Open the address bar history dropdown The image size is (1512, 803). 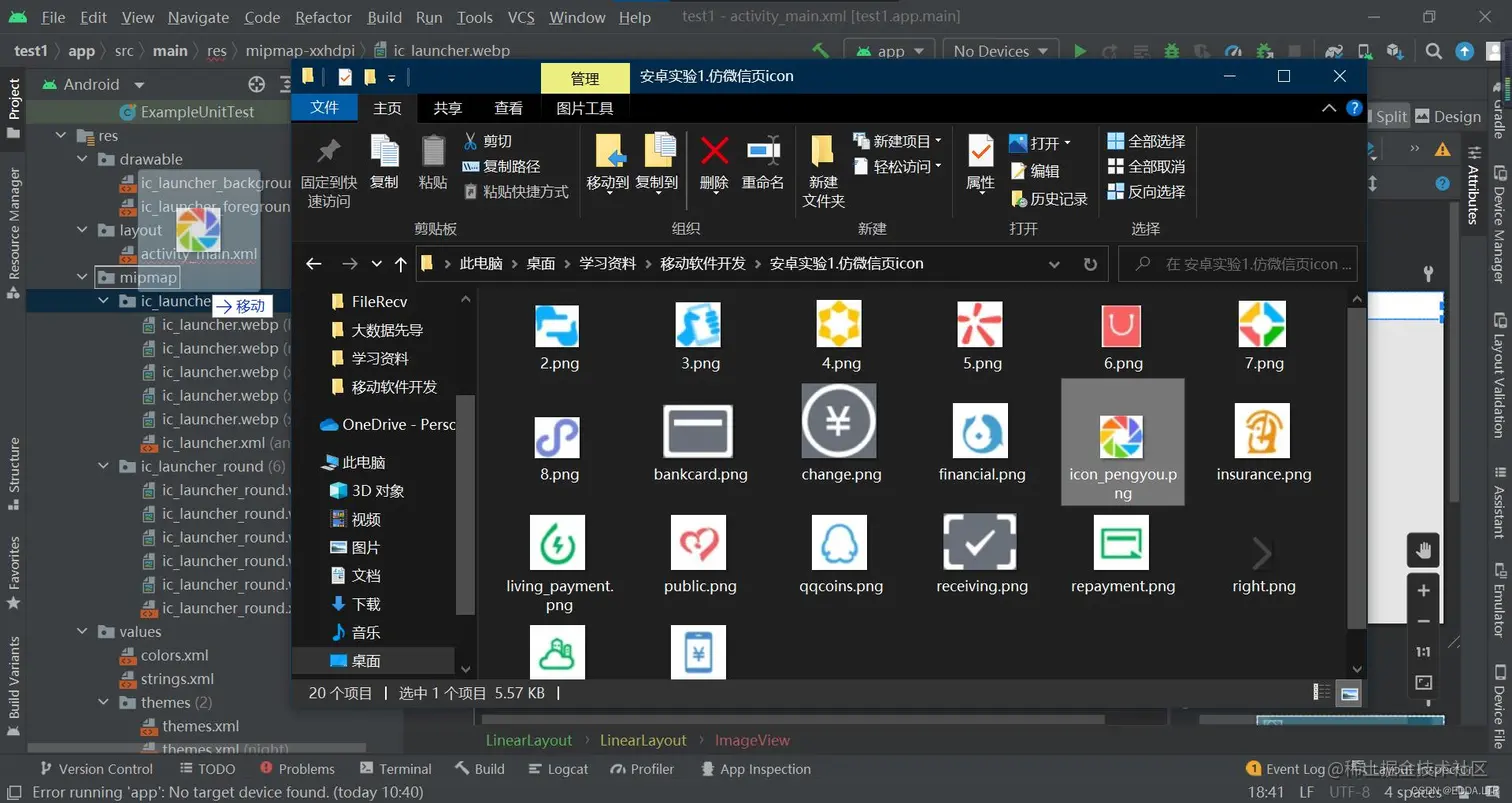[1054, 264]
